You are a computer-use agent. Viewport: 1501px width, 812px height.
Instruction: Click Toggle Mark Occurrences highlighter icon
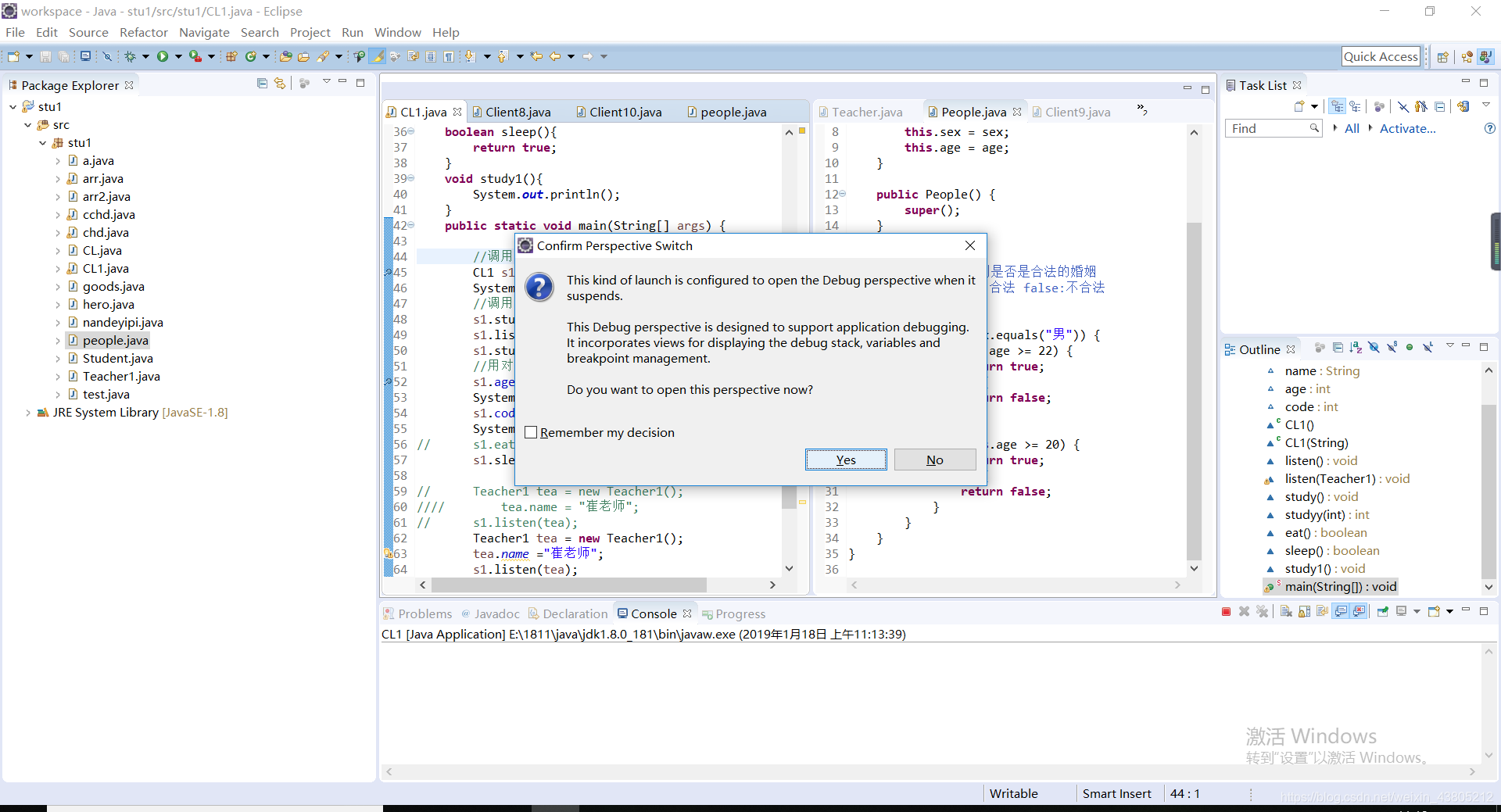click(x=377, y=56)
